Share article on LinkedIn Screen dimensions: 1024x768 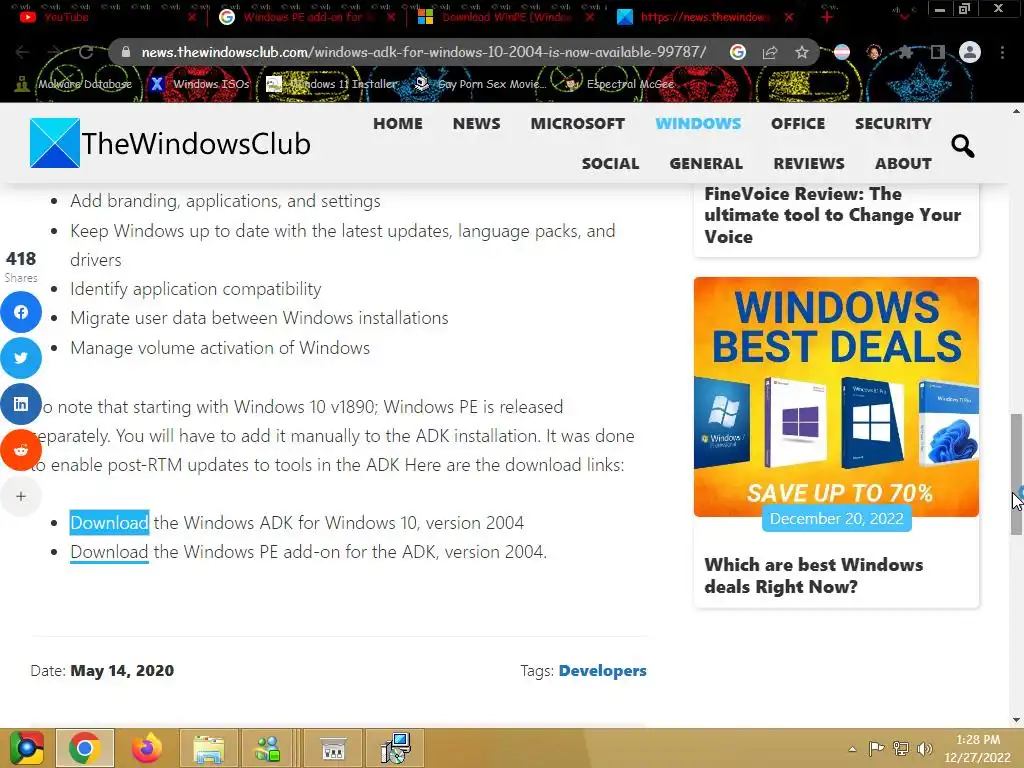(x=21, y=404)
